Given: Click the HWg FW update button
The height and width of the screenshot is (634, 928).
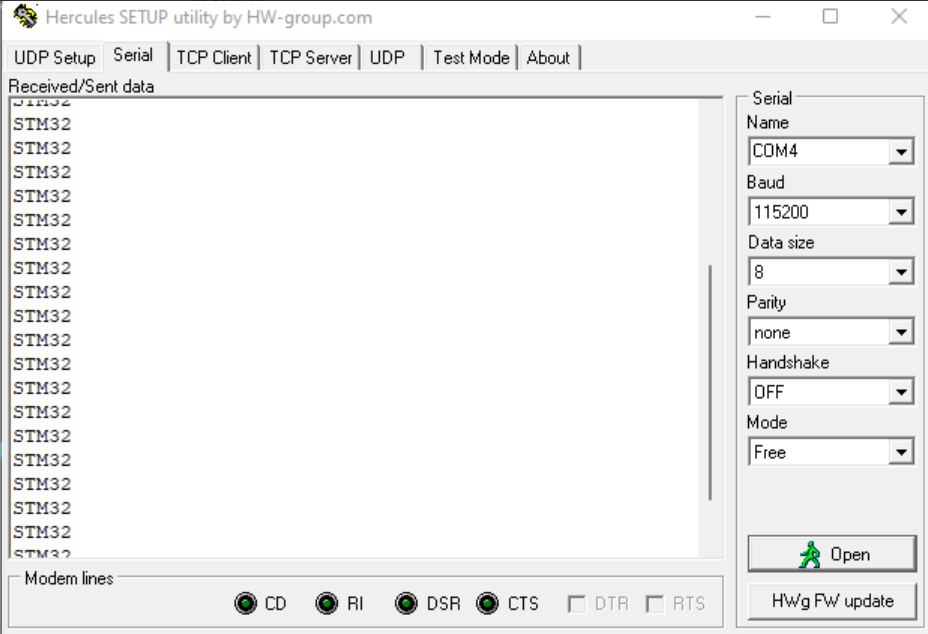Looking at the screenshot, I should click(x=832, y=601).
